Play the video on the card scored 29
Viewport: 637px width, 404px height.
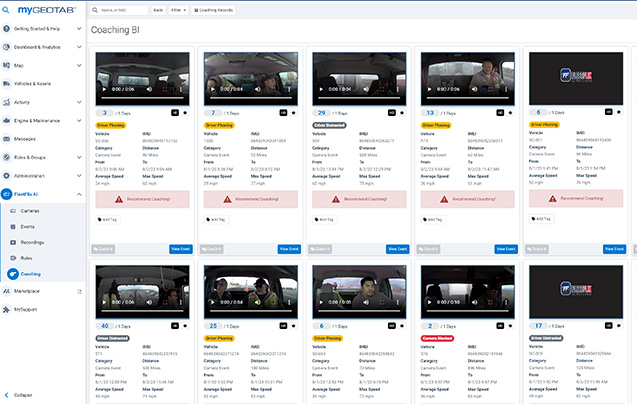click(321, 89)
